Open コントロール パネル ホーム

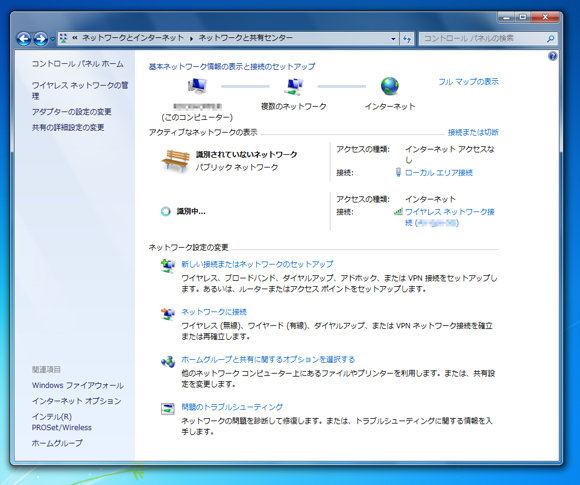(x=78, y=64)
